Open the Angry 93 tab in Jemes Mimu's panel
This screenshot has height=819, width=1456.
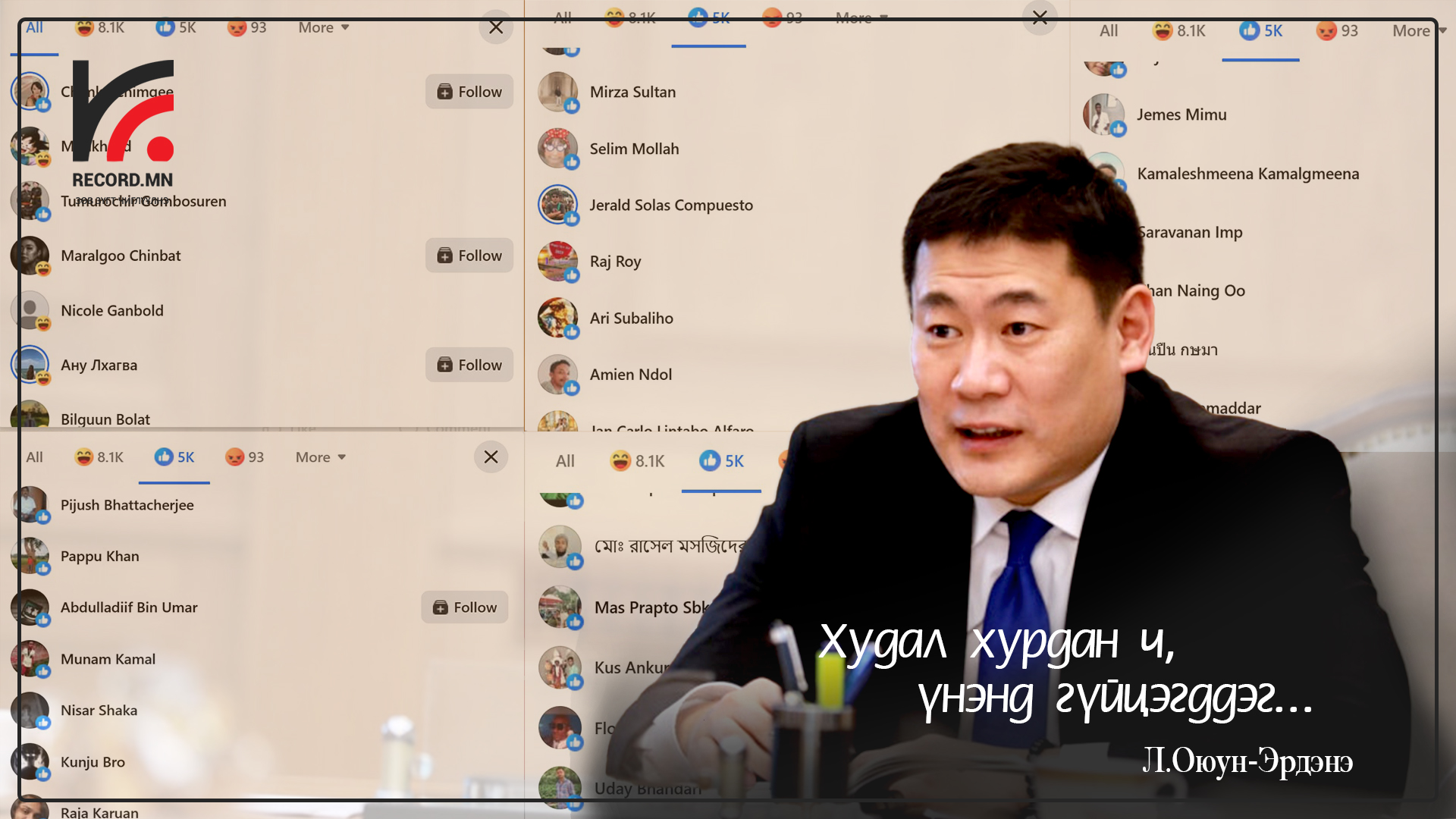click(1337, 30)
